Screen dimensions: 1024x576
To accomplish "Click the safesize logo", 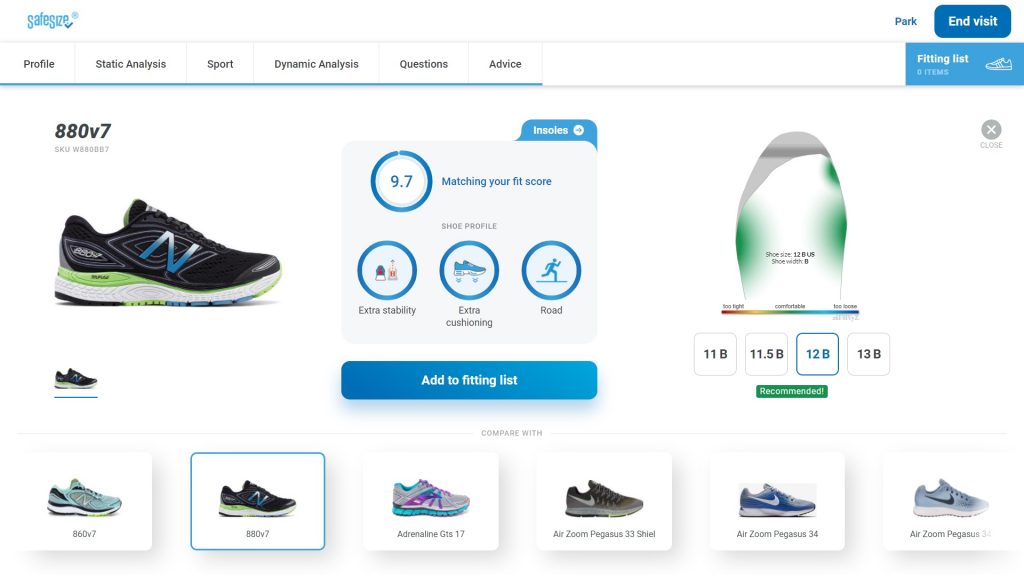I will tap(52, 20).
